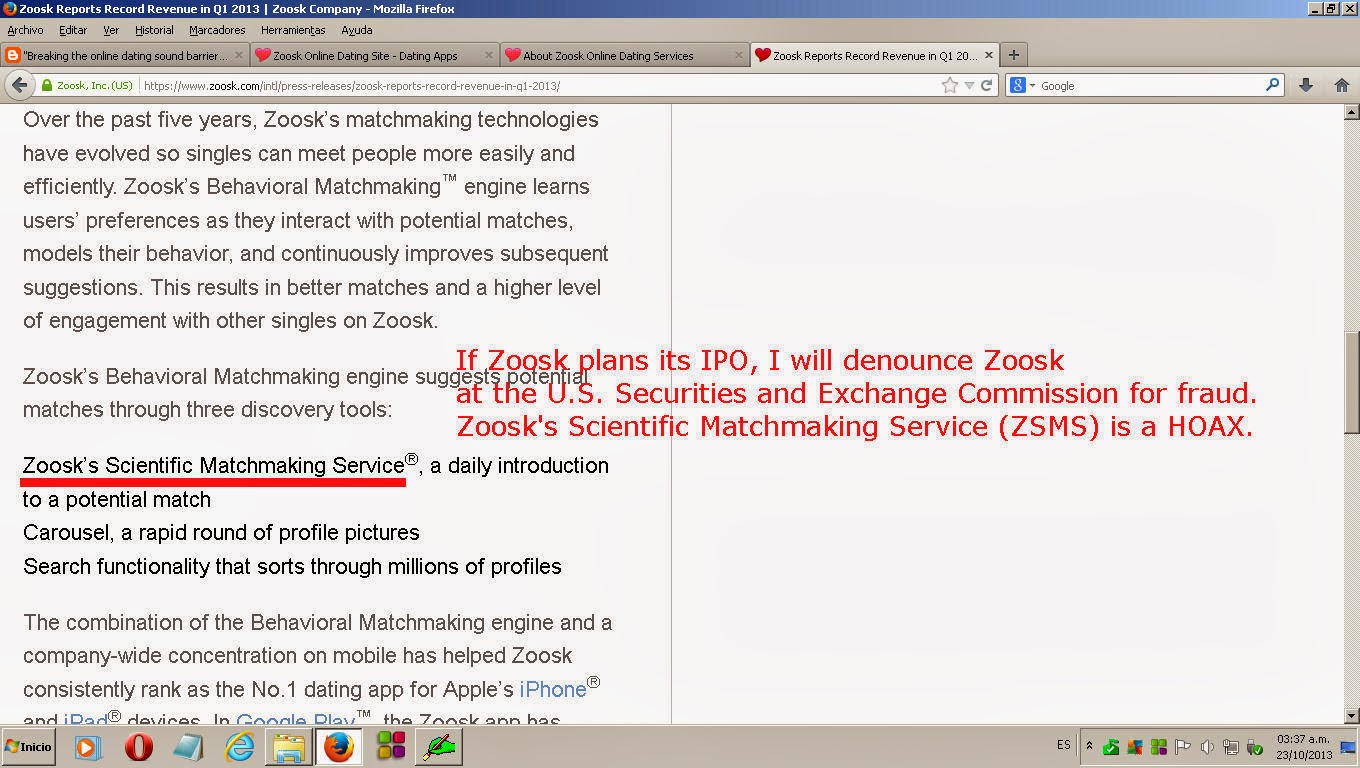Screen dimensions: 1360x768
Task: Click the Inicio start button
Action: [x=29, y=747]
